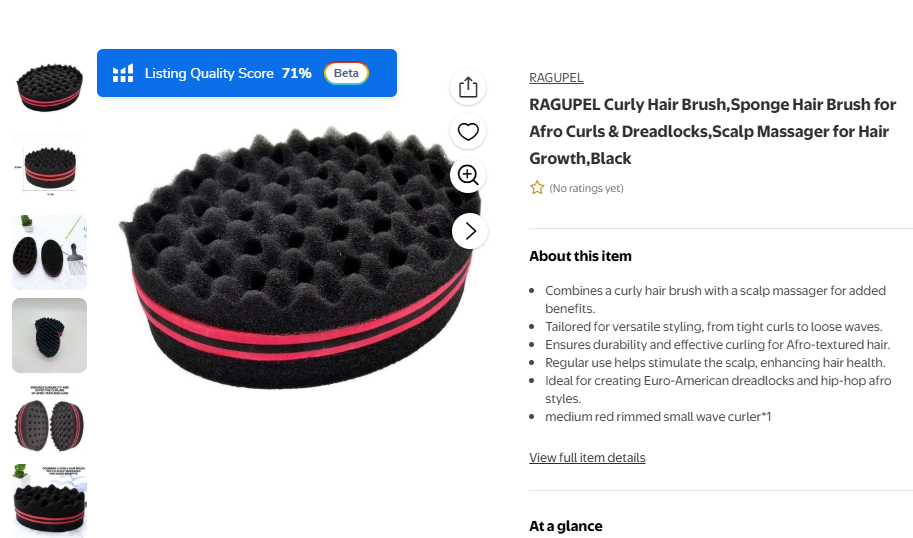Click the Listing Quality bar chart icon

click(123, 73)
